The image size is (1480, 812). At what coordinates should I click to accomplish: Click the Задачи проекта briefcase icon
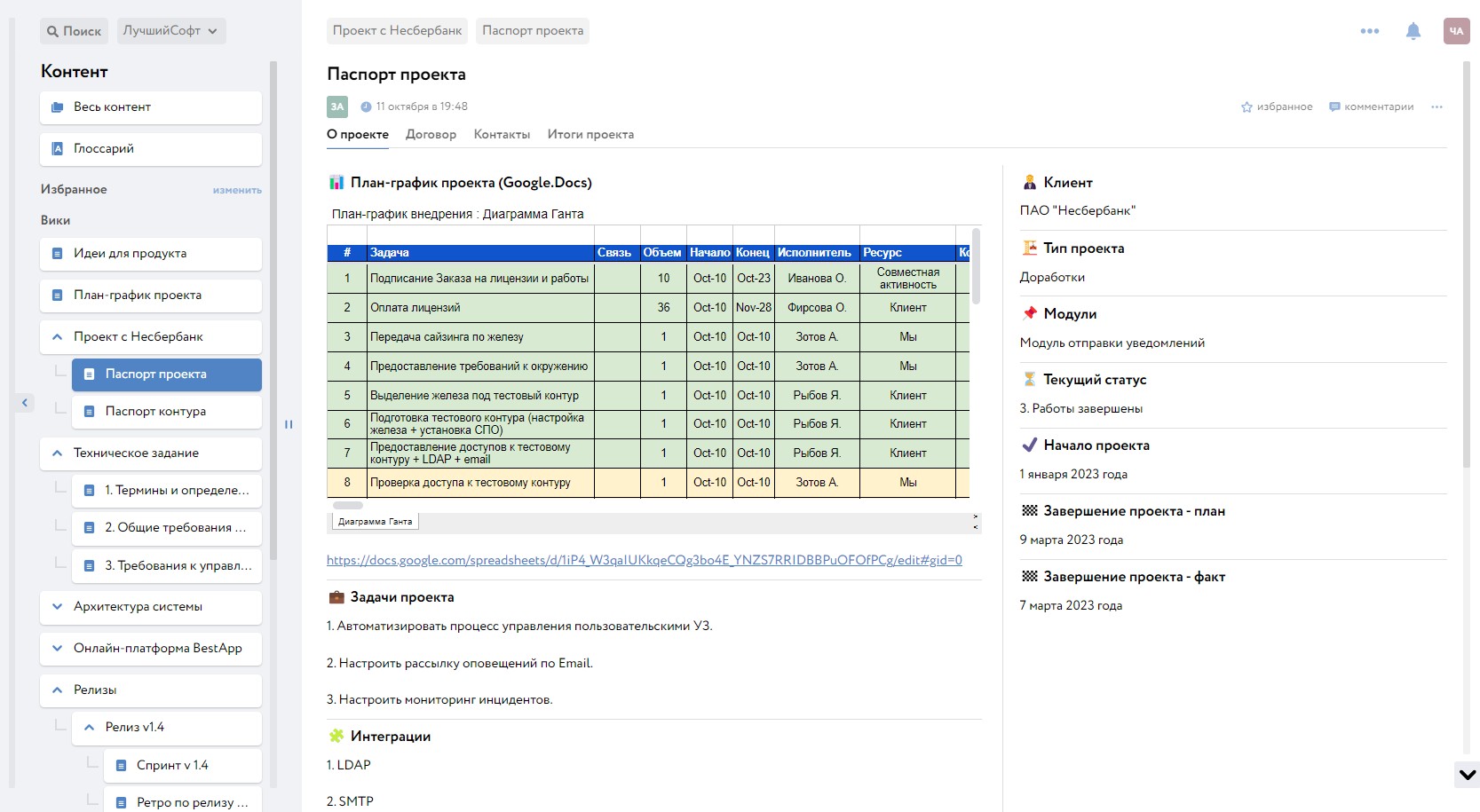tap(336, 597)
